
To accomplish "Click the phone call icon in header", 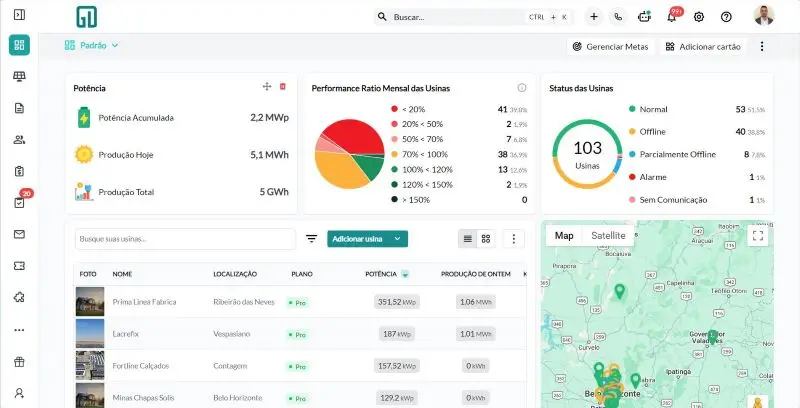I will pos(618,17).
